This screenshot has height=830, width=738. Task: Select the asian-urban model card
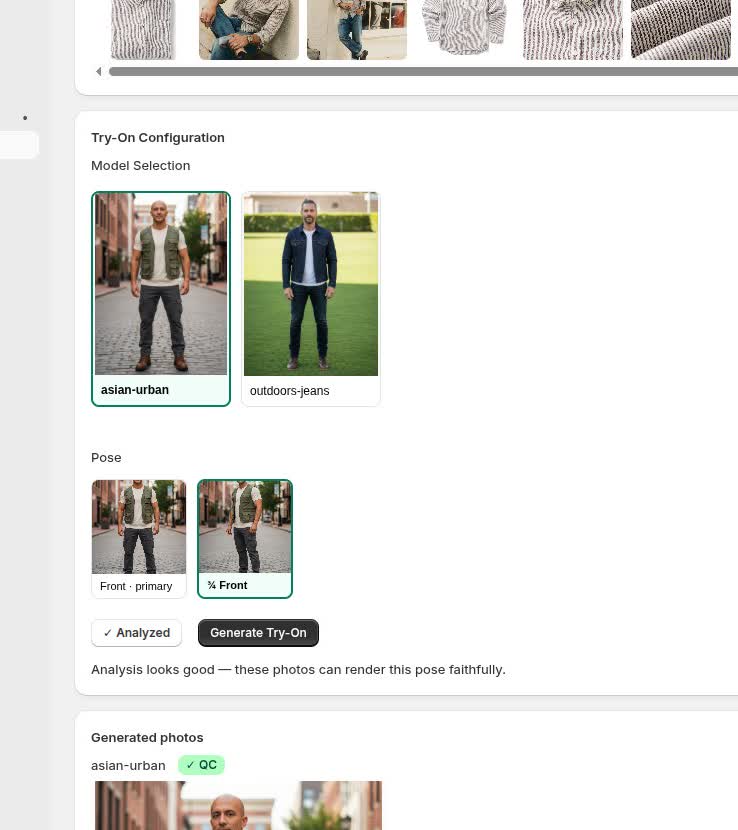[161, 299]
